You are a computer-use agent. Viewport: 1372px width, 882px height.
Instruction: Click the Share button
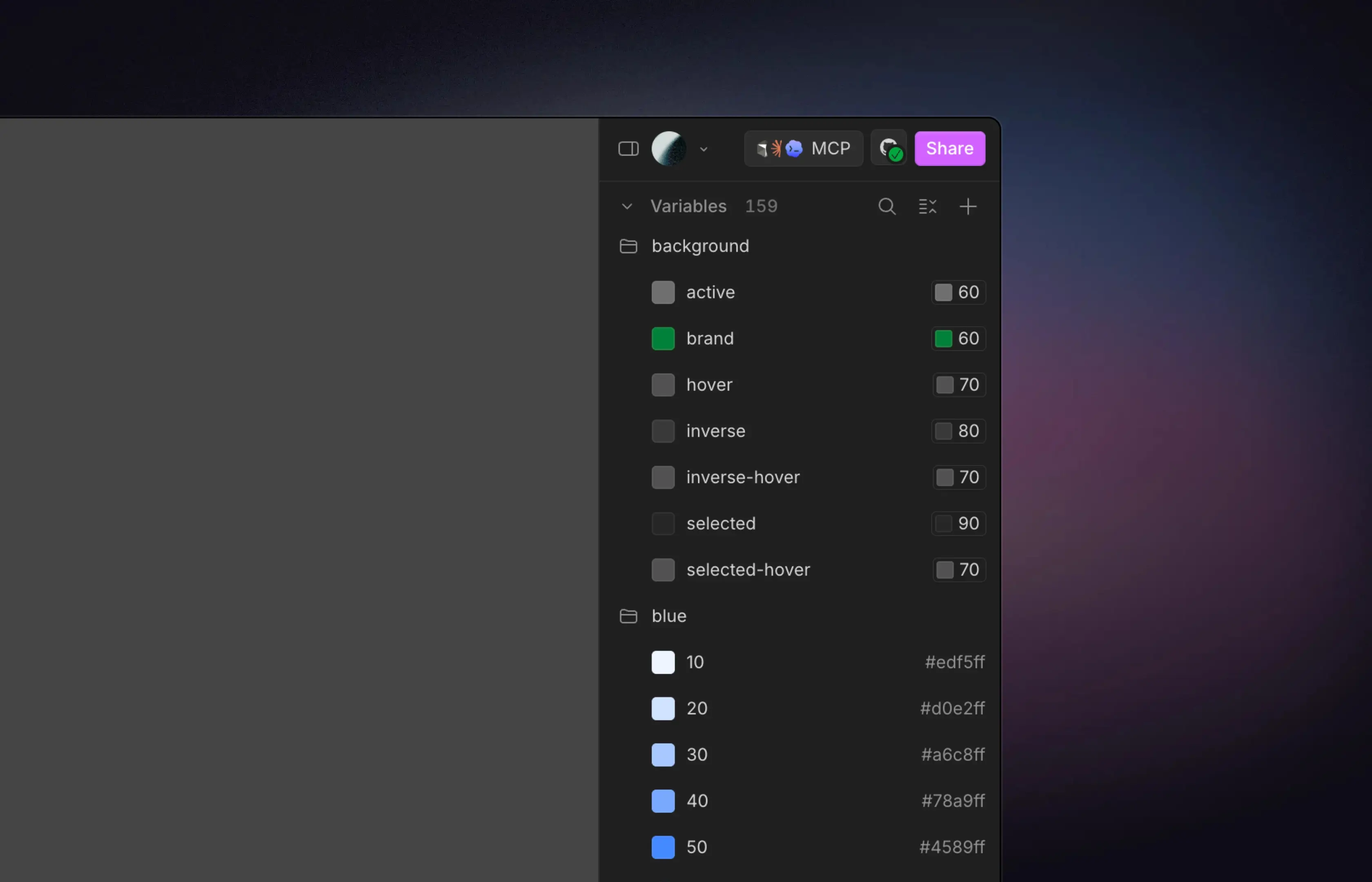coord(949,148)
